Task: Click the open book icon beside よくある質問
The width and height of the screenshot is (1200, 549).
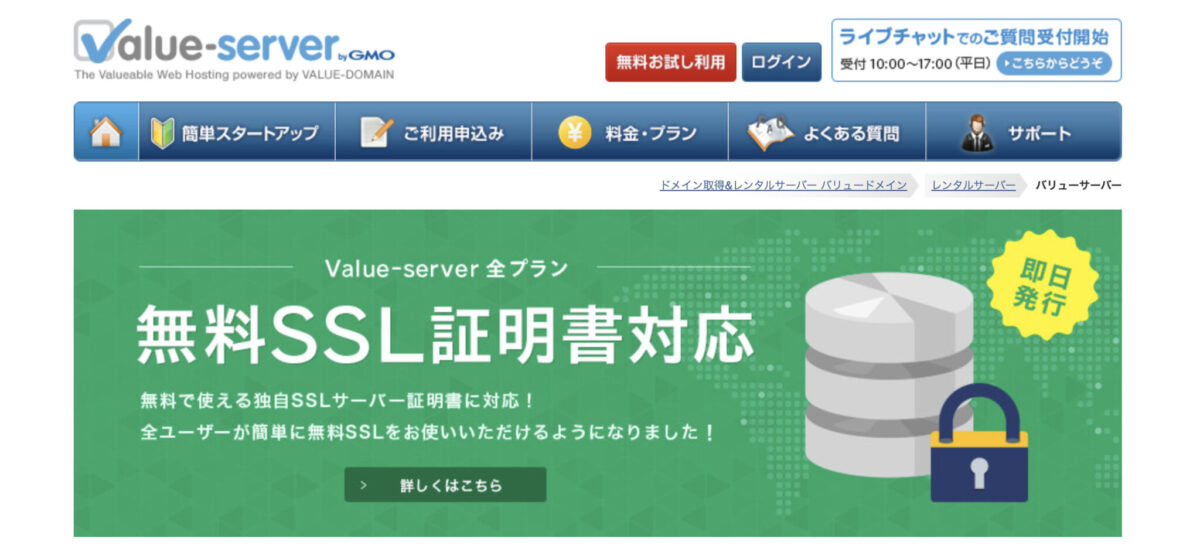Action: coord(771,132)
